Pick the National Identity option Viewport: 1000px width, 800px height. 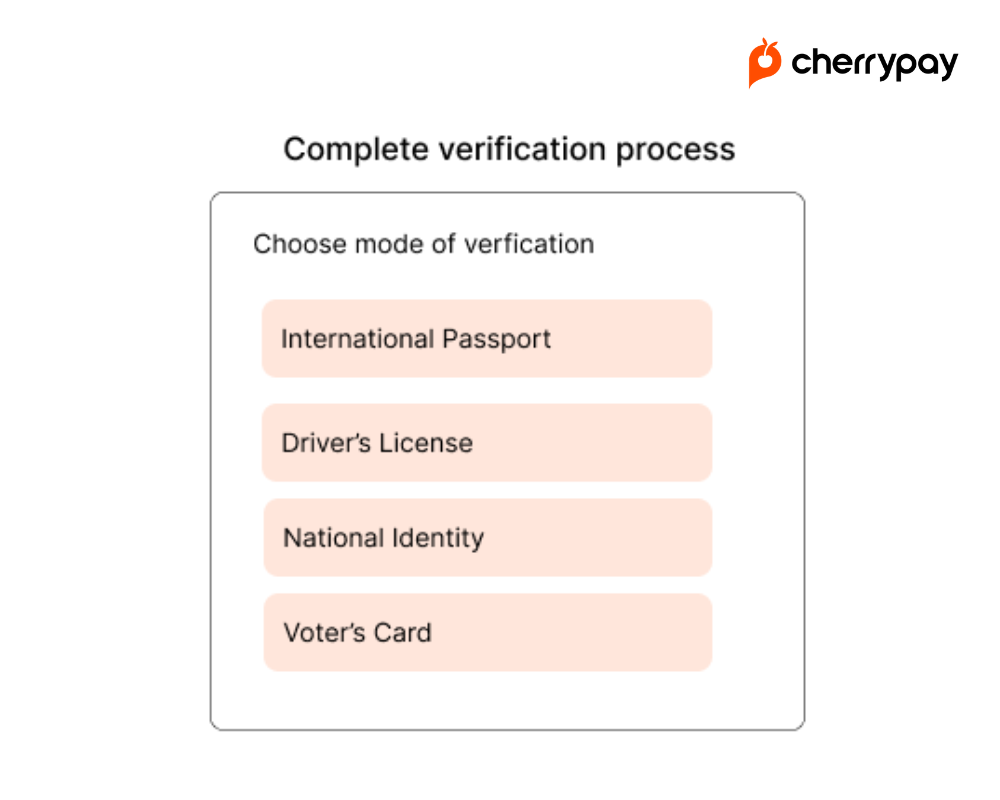pos(487,537)
